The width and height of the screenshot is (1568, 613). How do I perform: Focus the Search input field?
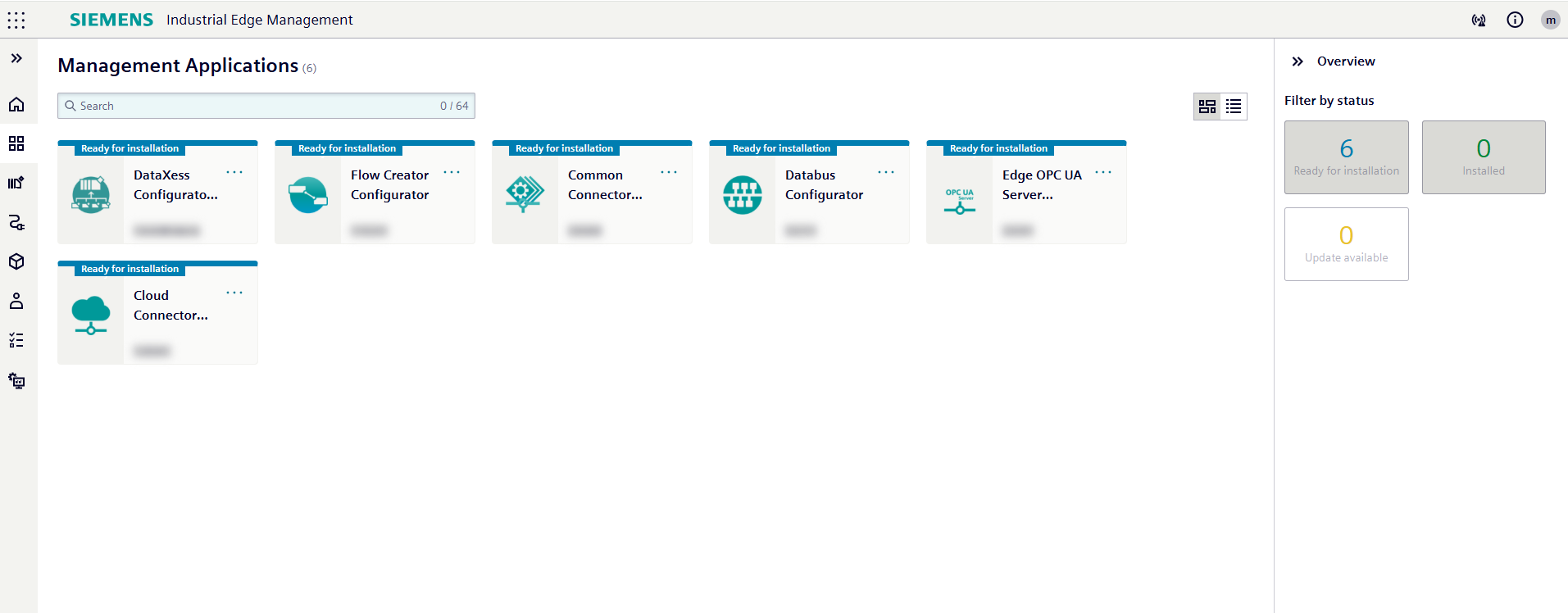(x=266, y=106)
